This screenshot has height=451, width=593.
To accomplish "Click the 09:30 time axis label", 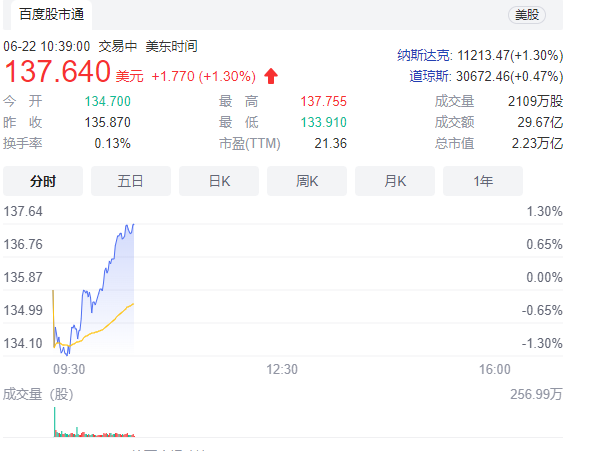I will click(x=69, y=369).
